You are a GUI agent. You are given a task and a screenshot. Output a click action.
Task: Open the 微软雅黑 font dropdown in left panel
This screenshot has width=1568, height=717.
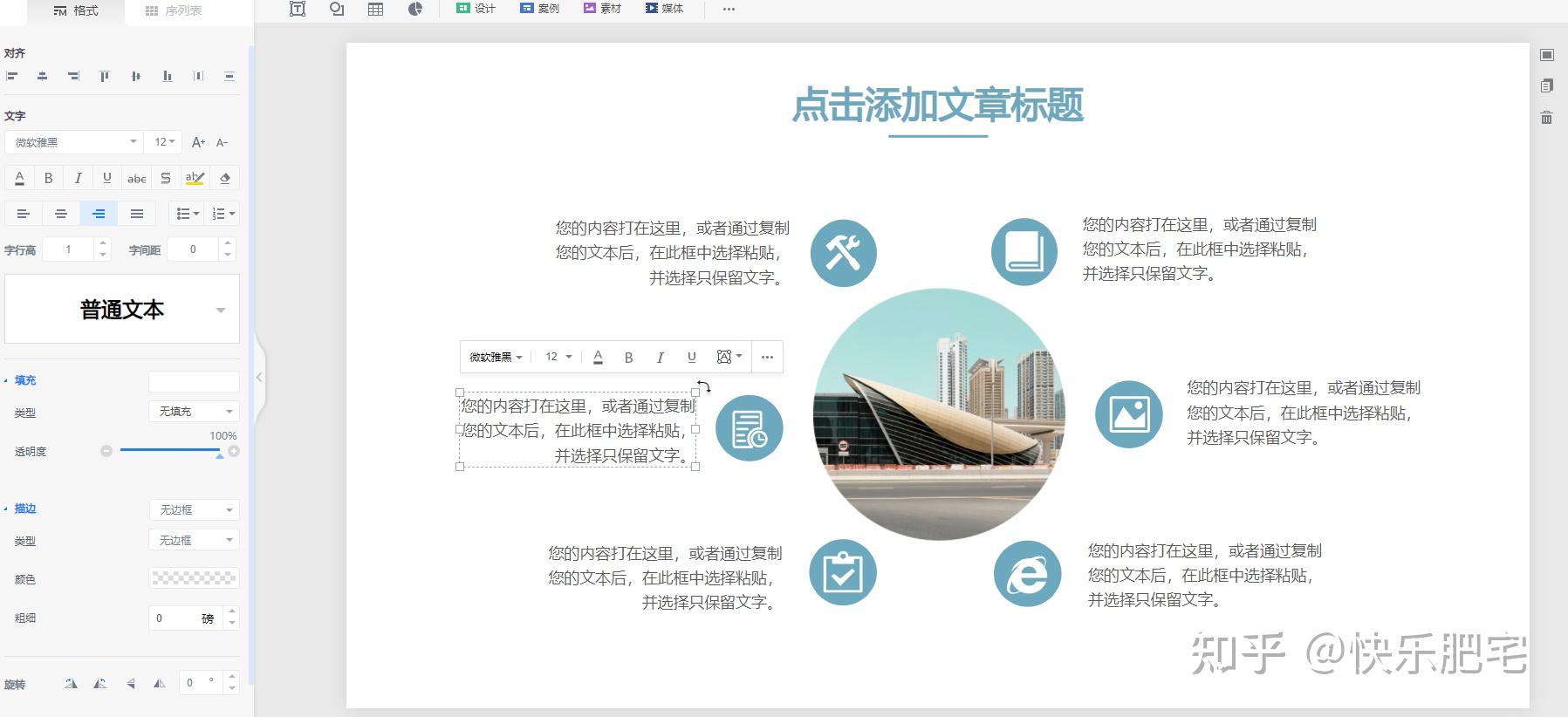(x=73, y=142)
